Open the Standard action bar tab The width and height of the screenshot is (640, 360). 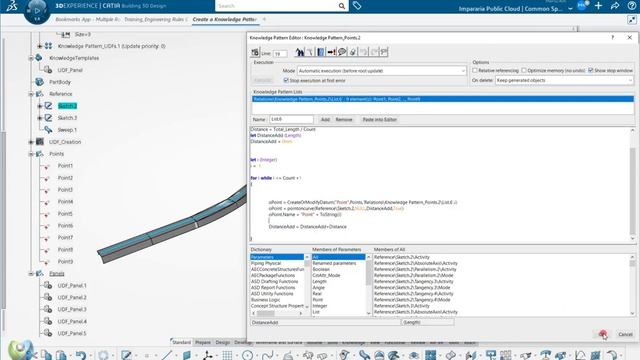pos(181,342)
